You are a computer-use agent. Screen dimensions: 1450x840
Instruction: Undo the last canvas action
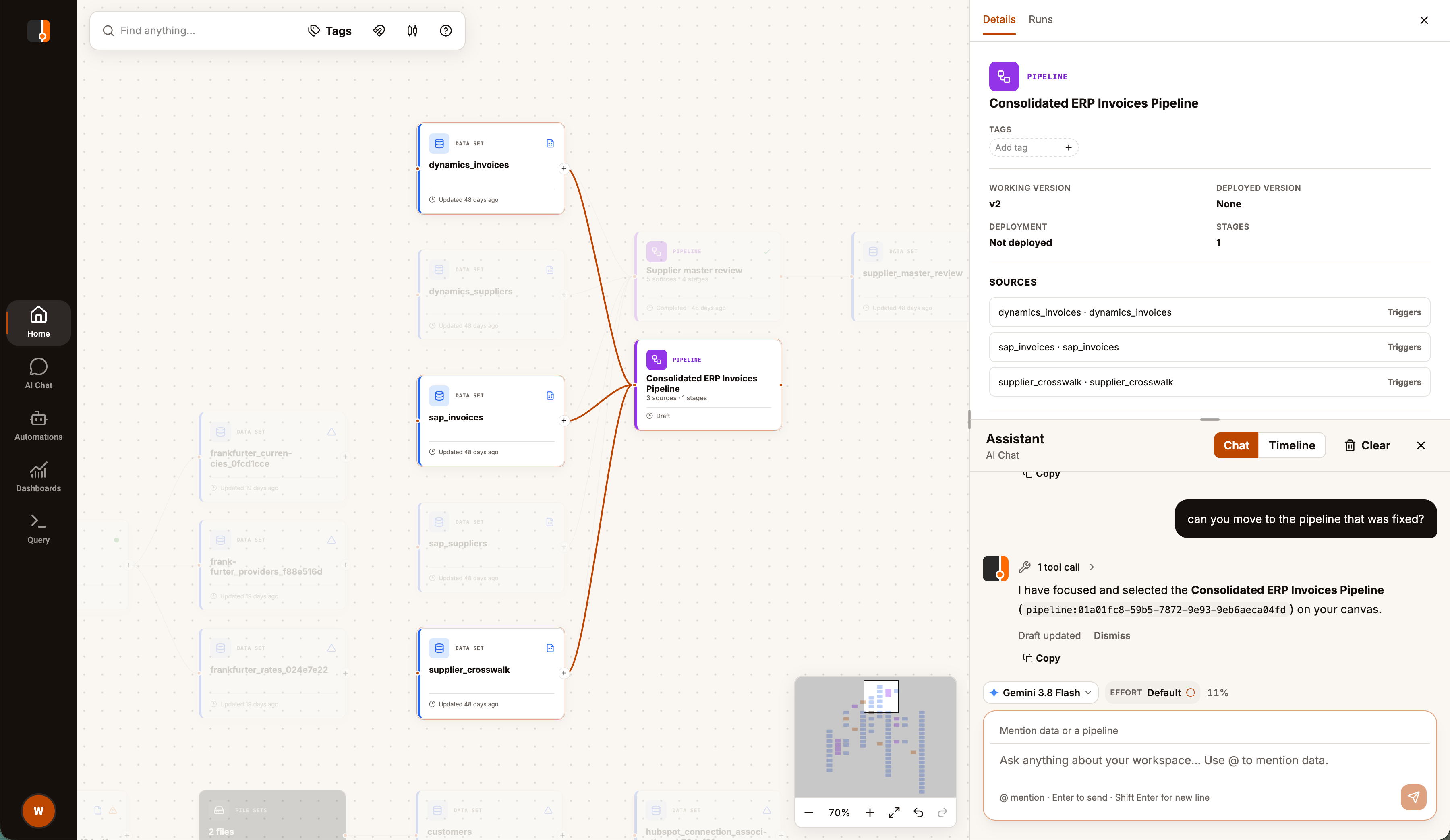918,812
